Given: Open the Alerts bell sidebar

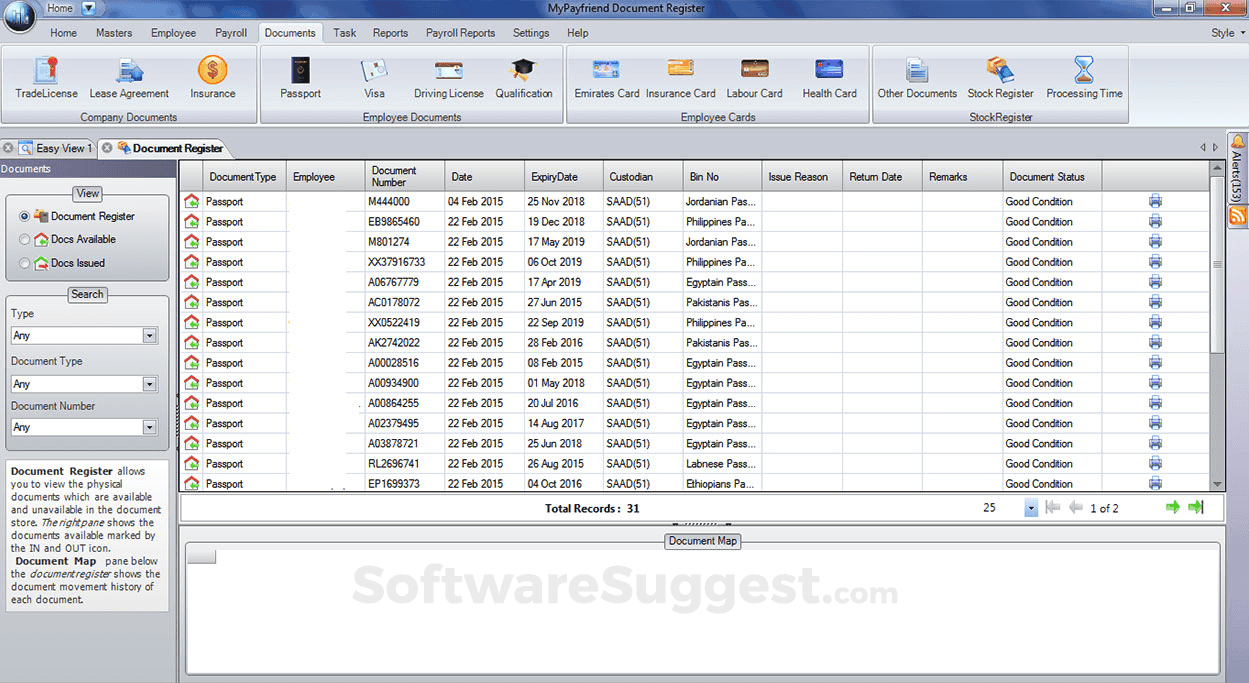Looking at the screenshot, I should 1238,166.
